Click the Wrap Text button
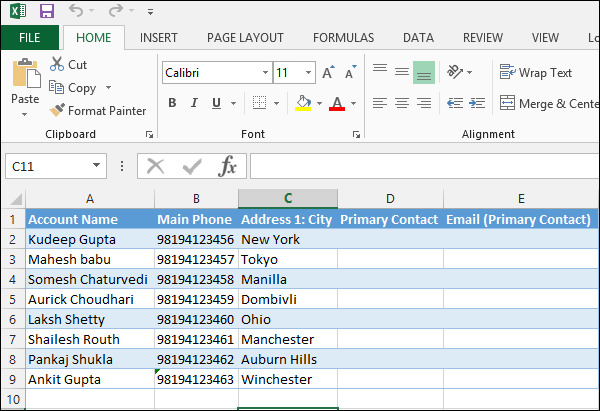This screenshot has height=411, width=600. 536,72
